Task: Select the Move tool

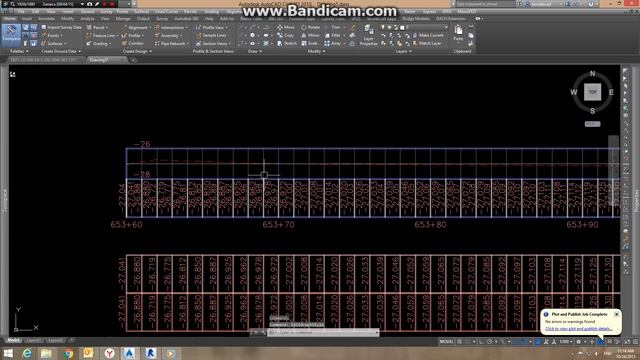Action: (x=286, y=27)
